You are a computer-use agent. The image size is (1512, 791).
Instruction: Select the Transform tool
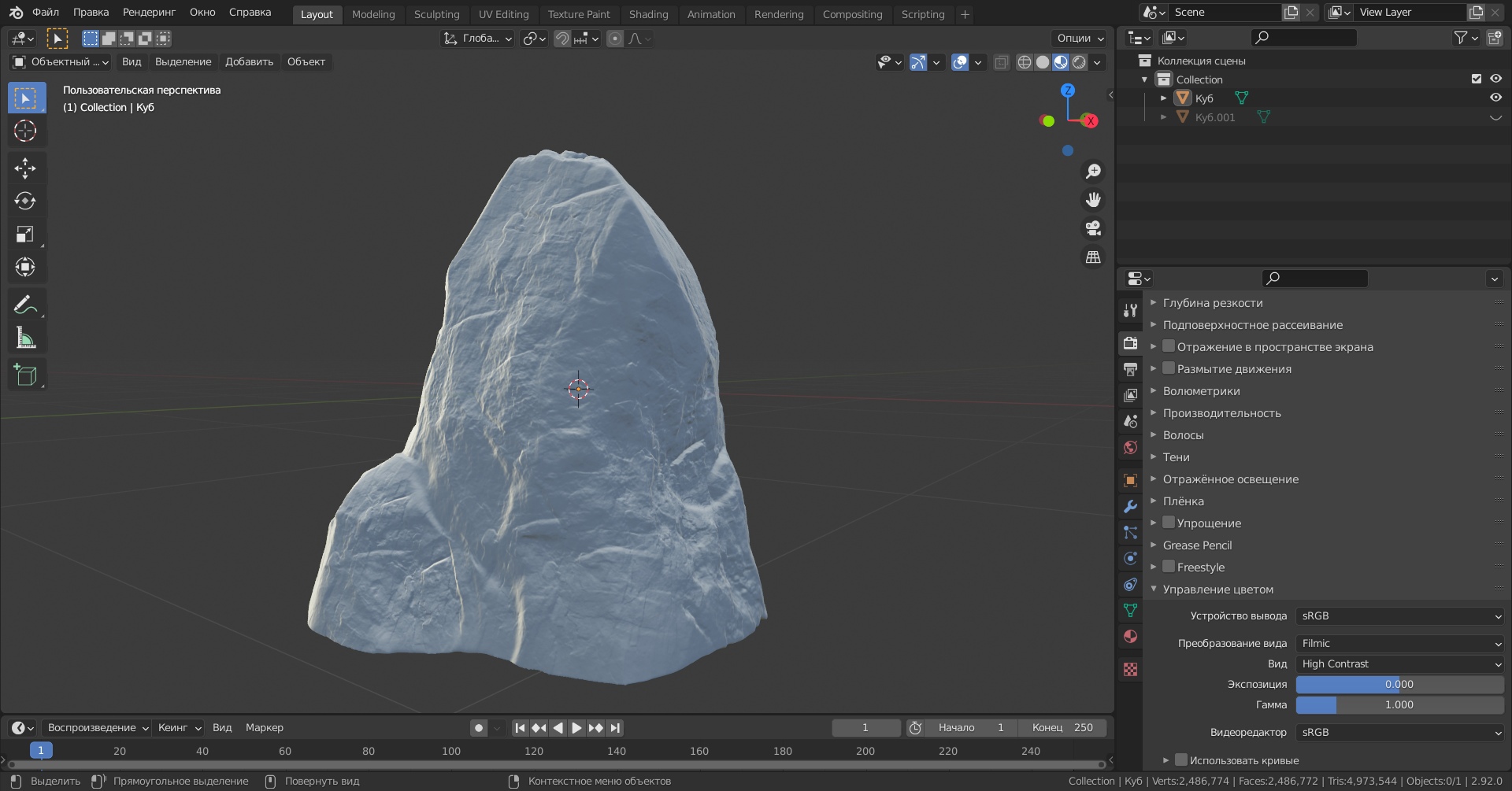point(25,267)
